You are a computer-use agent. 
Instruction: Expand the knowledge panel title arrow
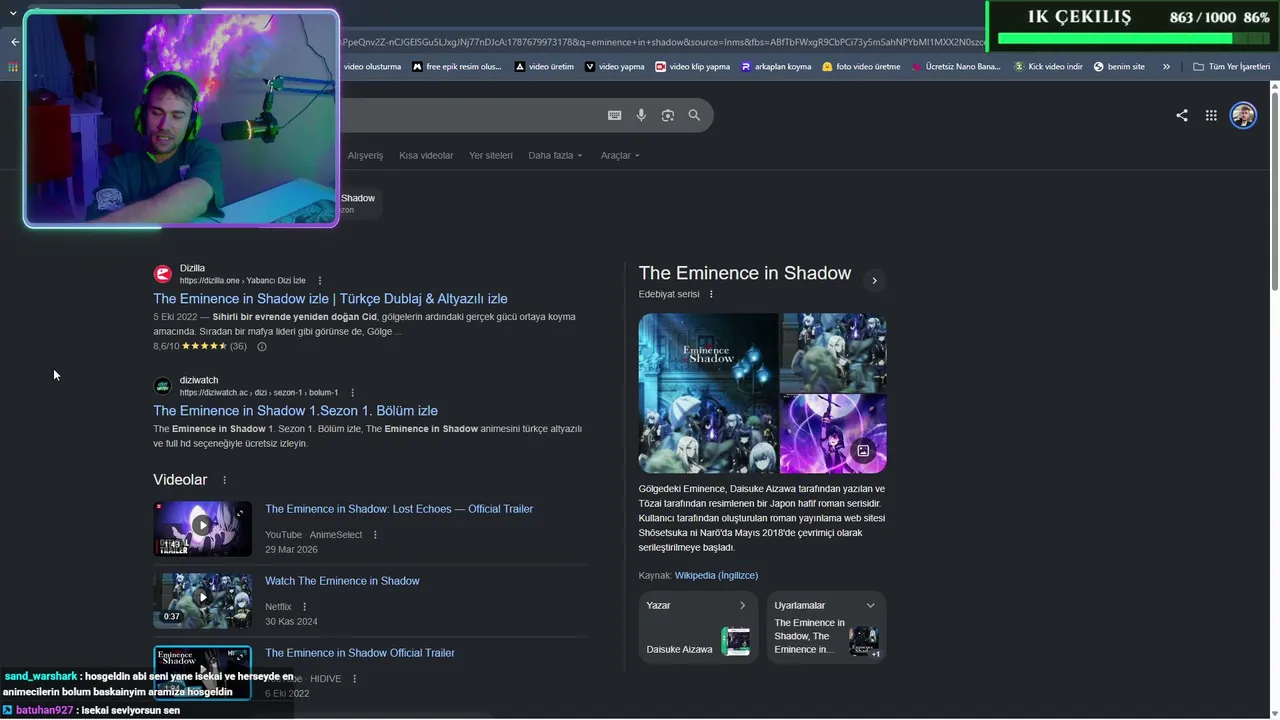tap(874, 281)
